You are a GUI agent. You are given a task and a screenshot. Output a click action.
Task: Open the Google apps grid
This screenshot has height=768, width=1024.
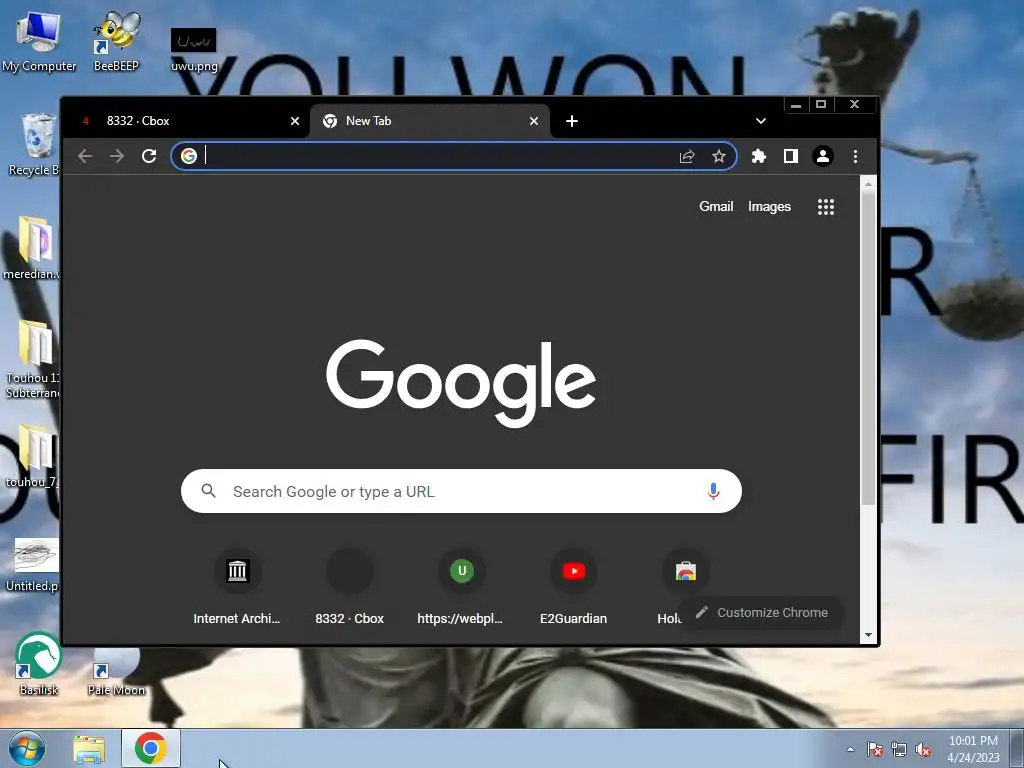[826, 207]
